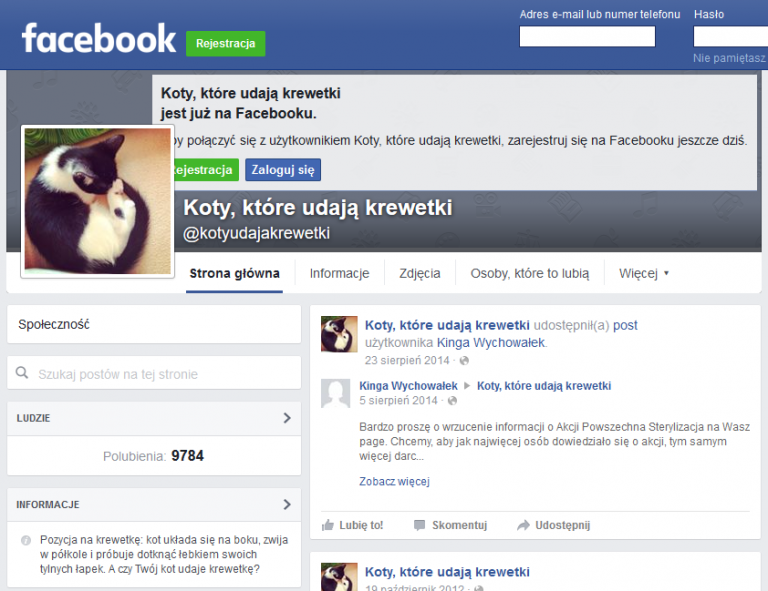
Task: Open the Więcej dropdown menu
Action: tap(644, 273)
